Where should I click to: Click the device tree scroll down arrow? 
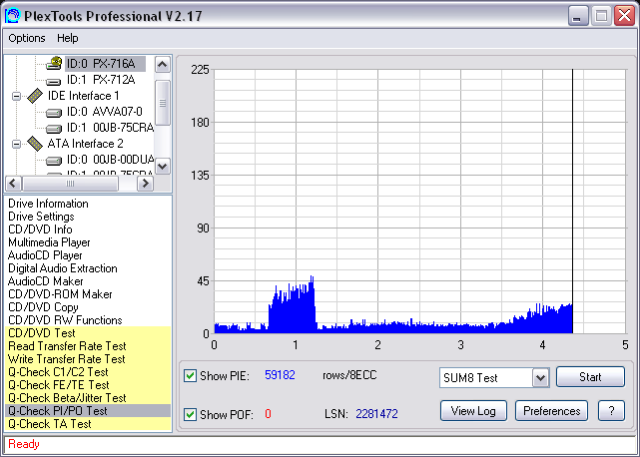click(162, 166)
